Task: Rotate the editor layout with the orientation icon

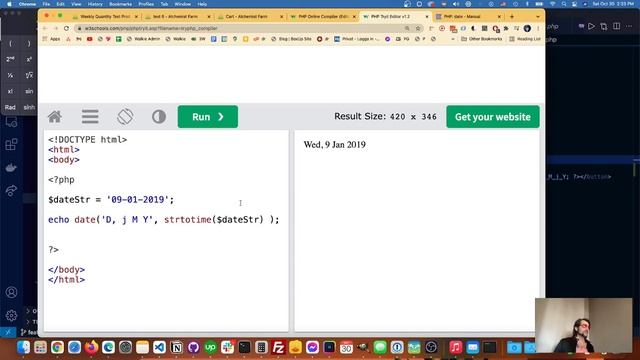Action: pos(125,117)
